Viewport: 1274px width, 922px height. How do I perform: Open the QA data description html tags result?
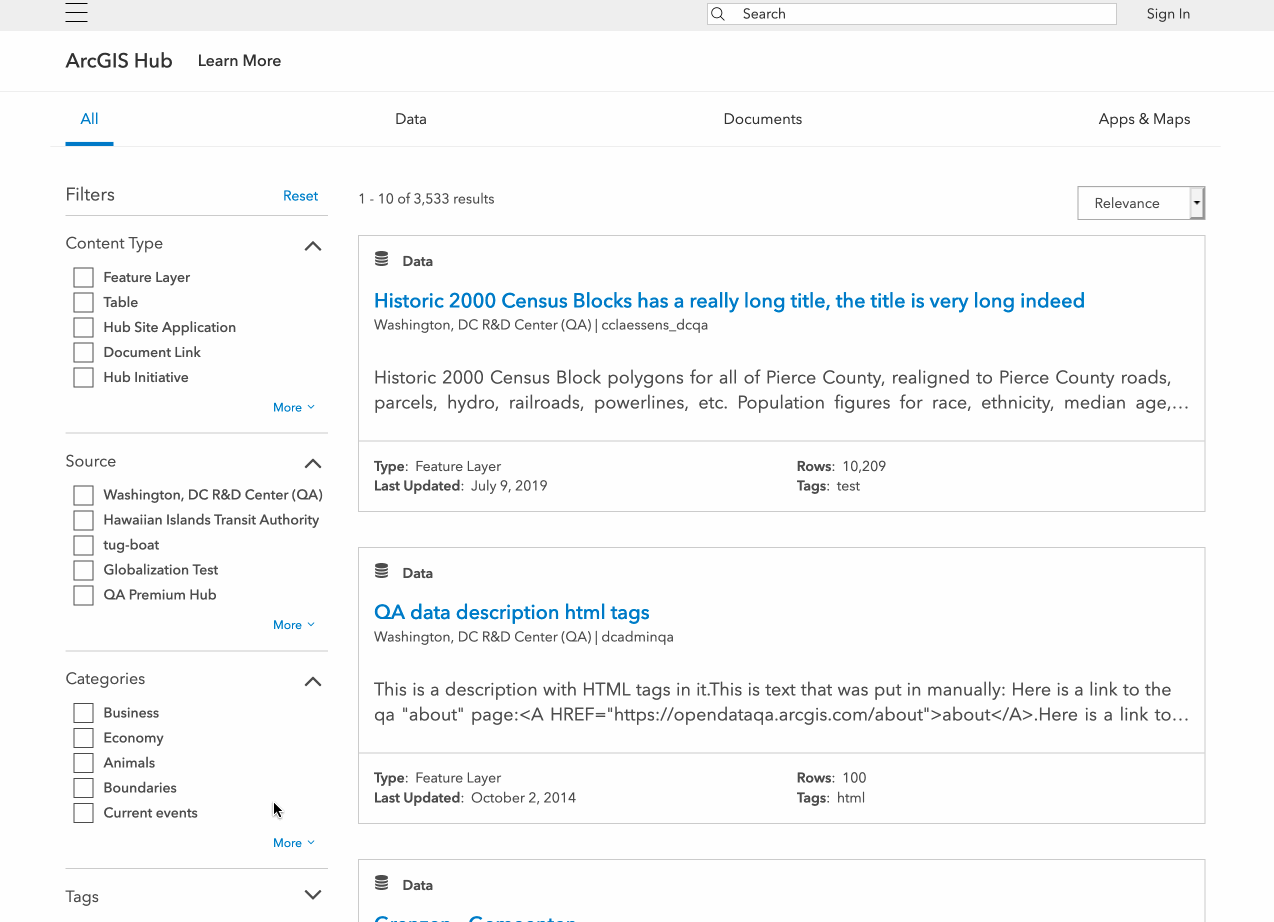point(511,612)
